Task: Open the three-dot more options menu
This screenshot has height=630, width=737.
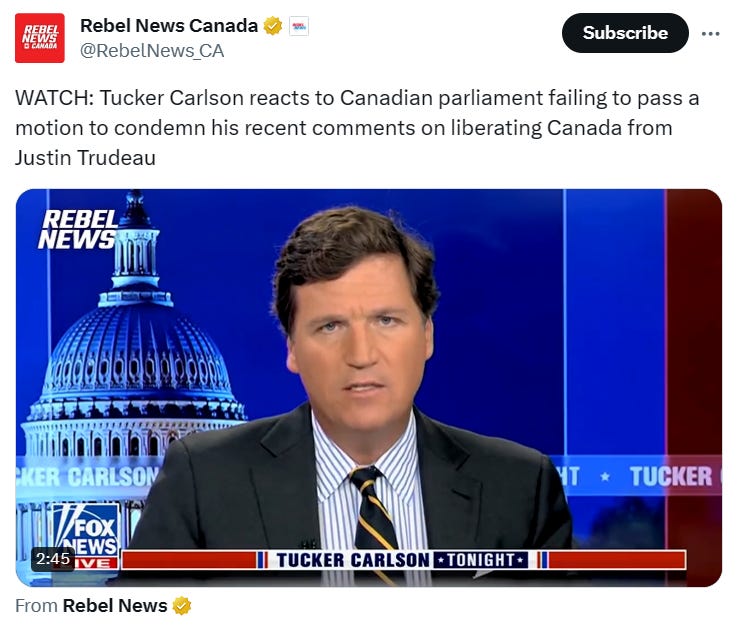Action: point(710,33)
